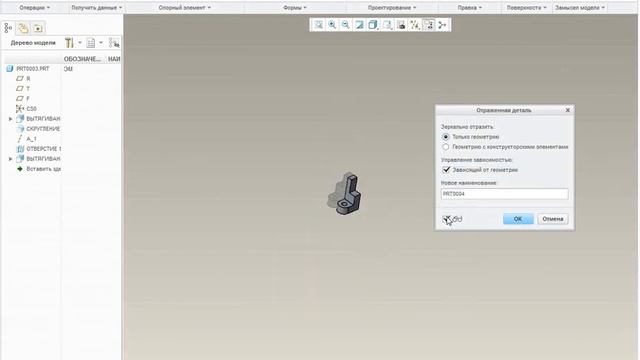Close the 'Отраженная деталь' dialog

567,110
